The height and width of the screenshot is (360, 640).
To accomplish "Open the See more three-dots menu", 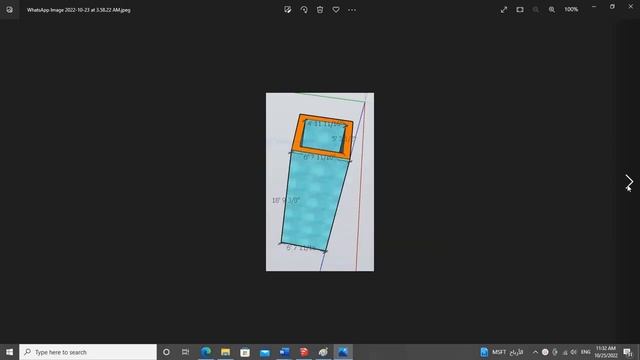I will click(x=352, y=10).
